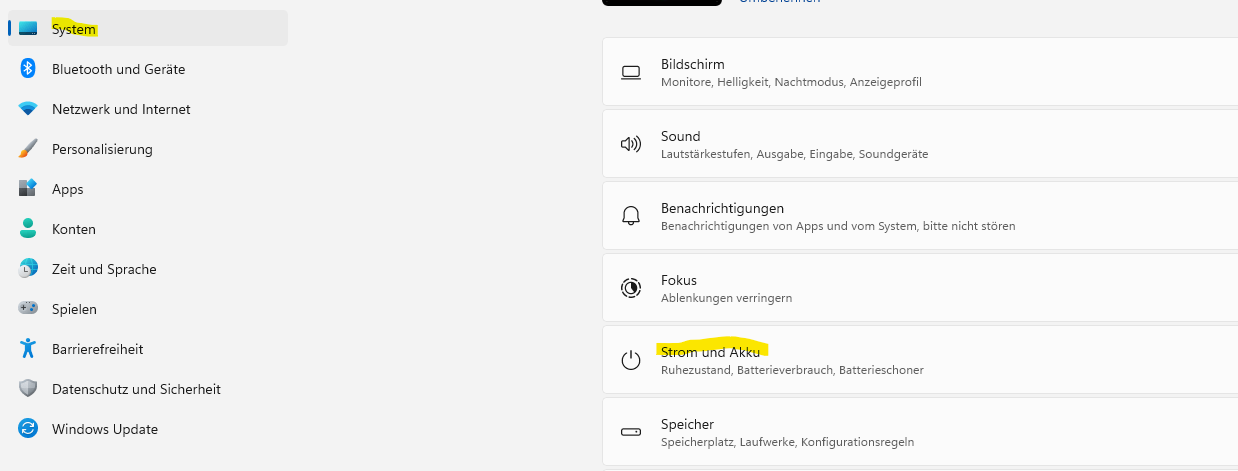Viewport: 1238px width, 471px height.
Task: Click the Windows Update refresh icon
Action: coord(28,428)
